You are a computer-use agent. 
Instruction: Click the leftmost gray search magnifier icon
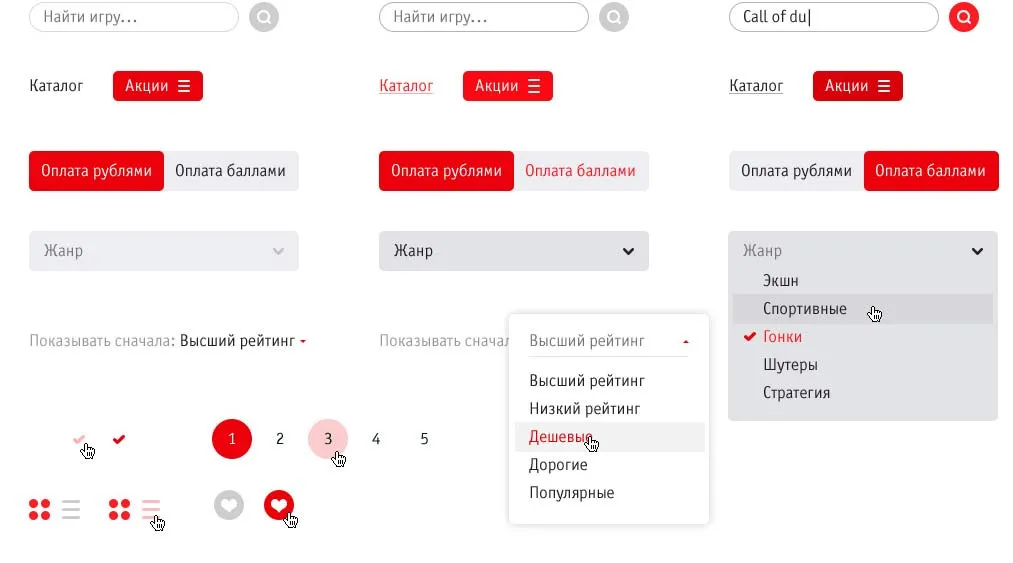264,17
